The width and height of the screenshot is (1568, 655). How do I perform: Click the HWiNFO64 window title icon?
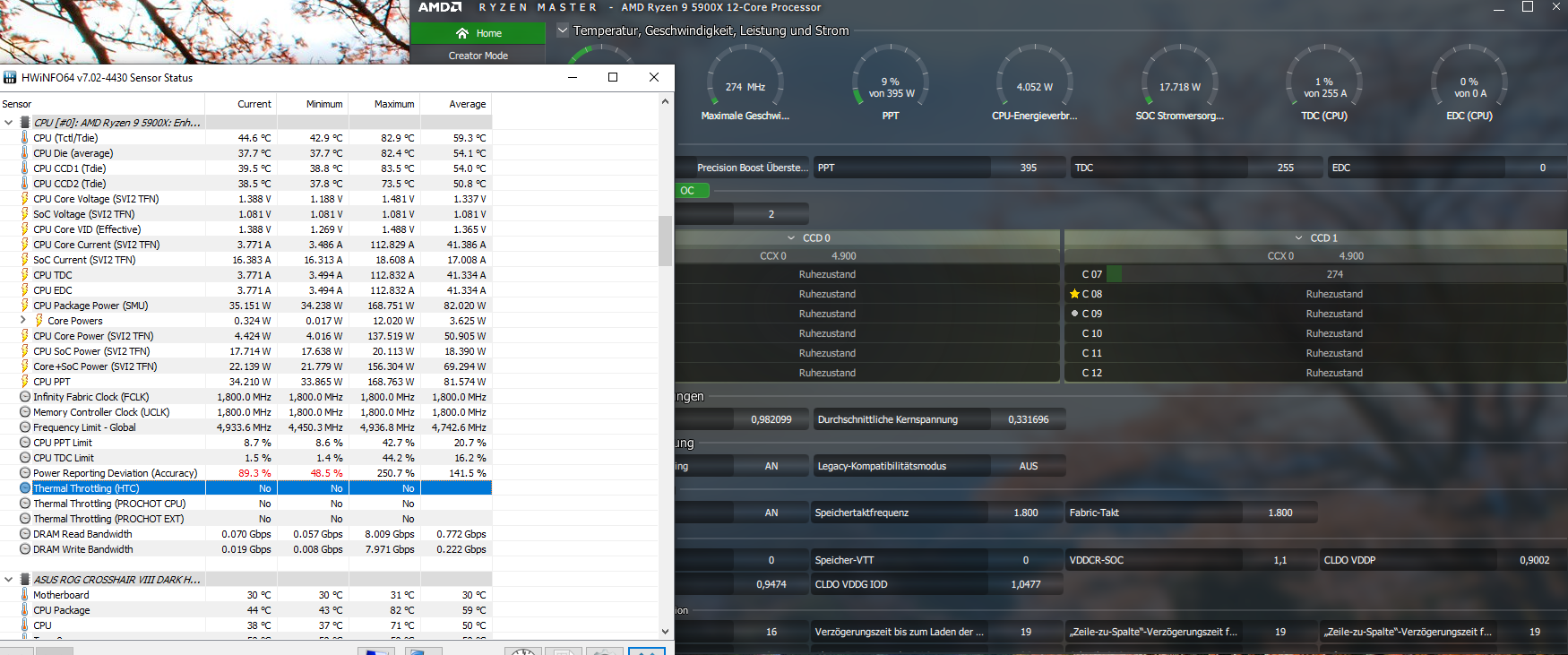[x=10, y=78]
